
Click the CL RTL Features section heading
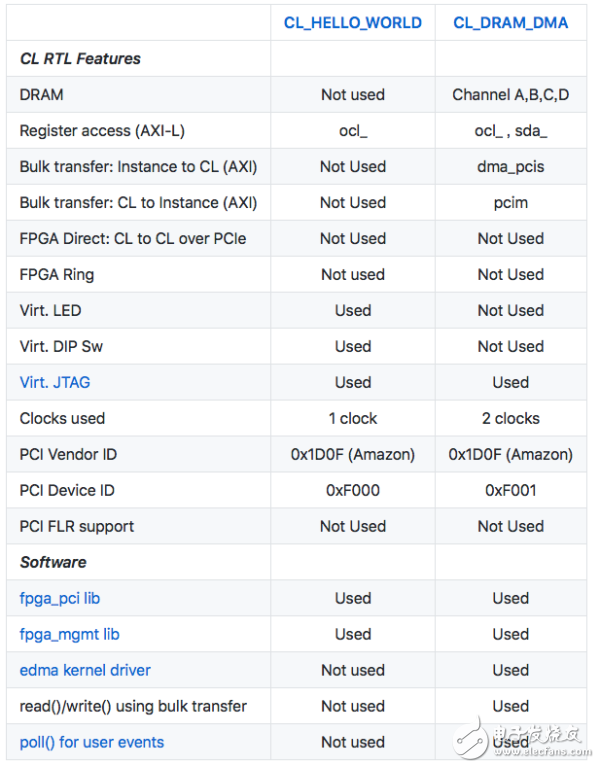click(x=80, y=59)
